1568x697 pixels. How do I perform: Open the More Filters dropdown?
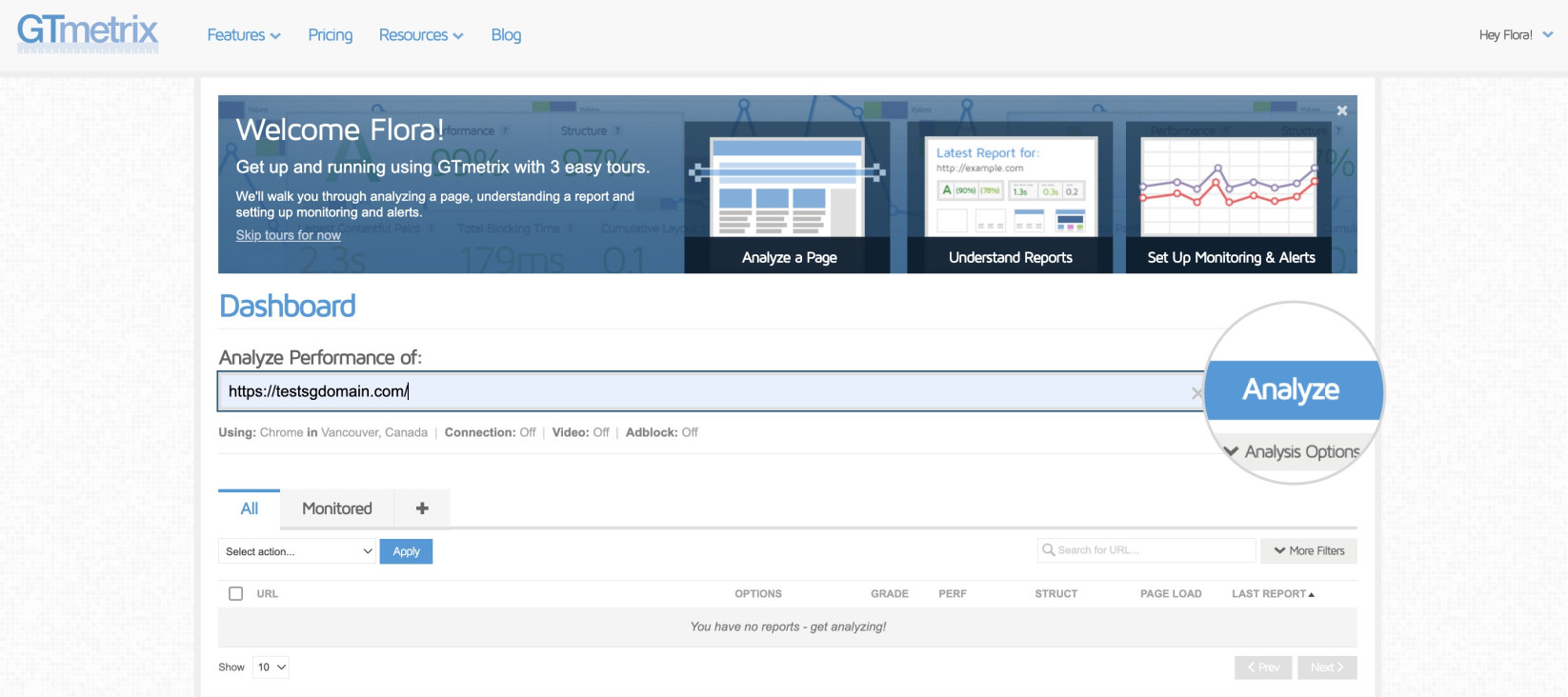(x=1309, y=550)
